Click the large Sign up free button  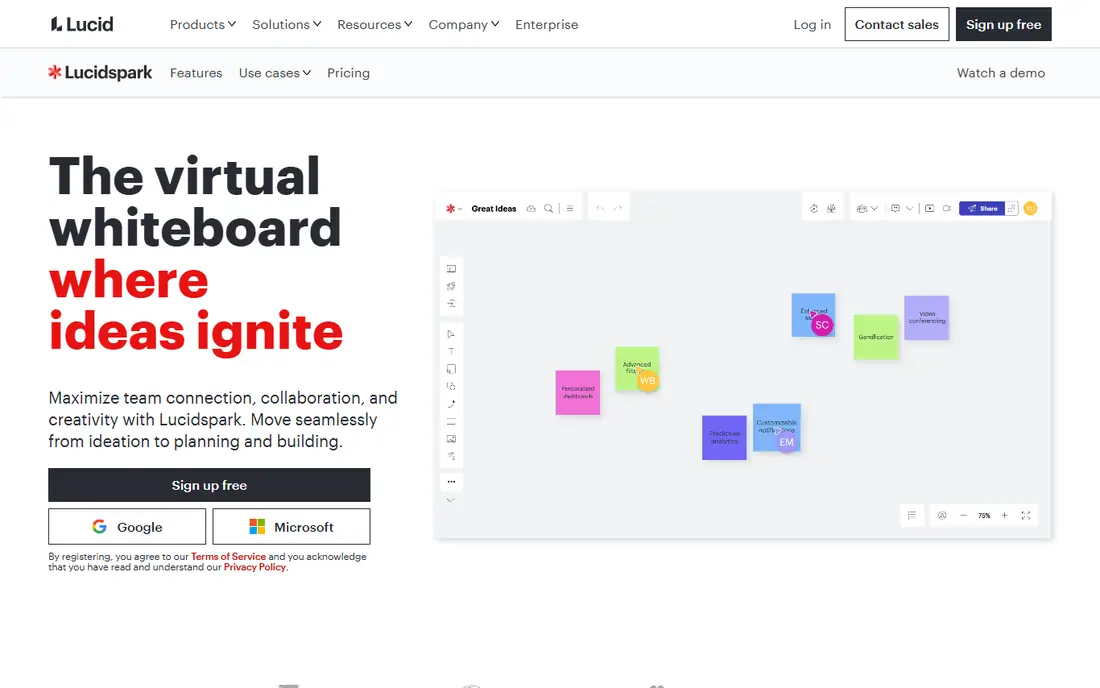point(209,485)
